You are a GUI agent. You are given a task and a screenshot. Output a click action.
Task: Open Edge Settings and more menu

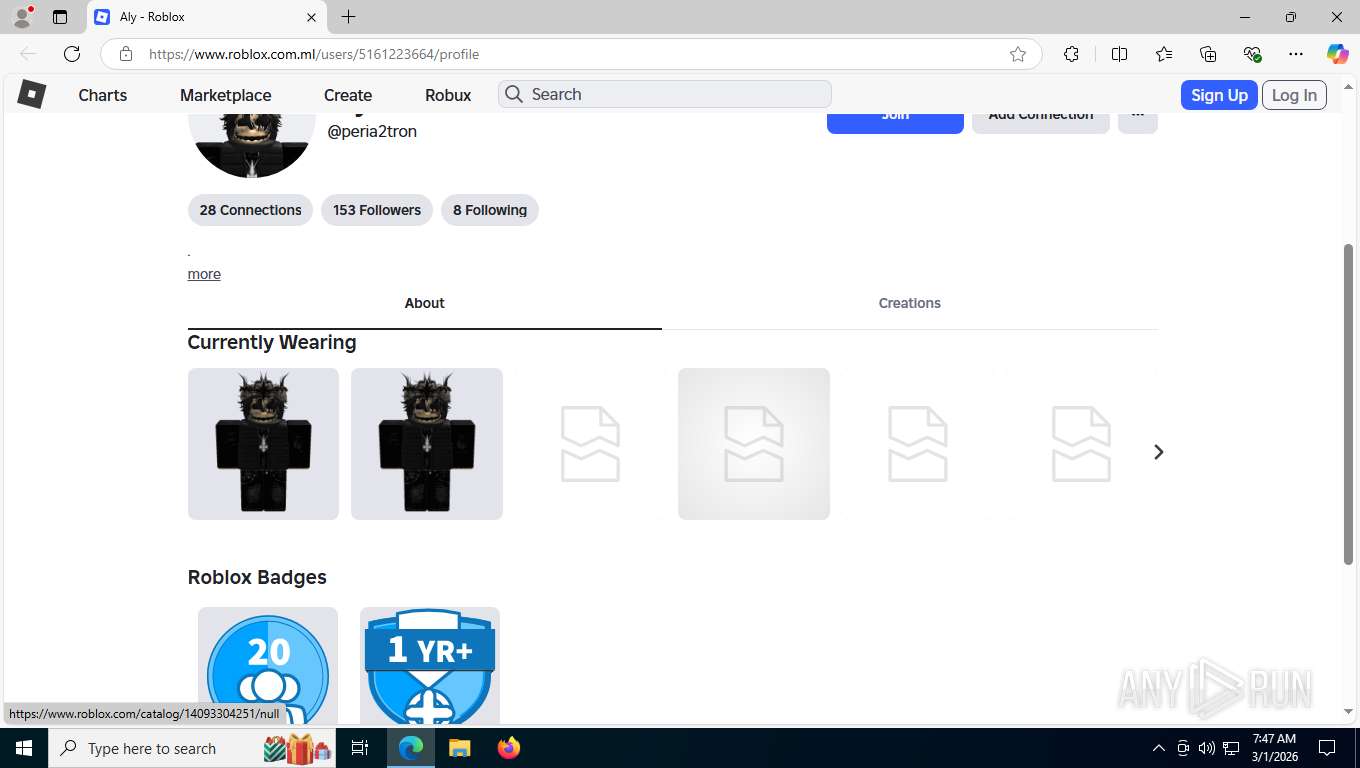[x=1296, y=54]
